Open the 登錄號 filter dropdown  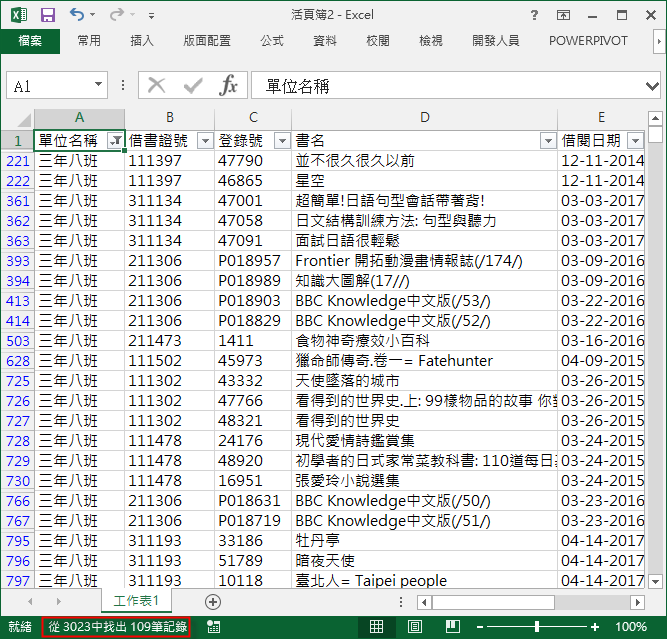pos(282,140)
